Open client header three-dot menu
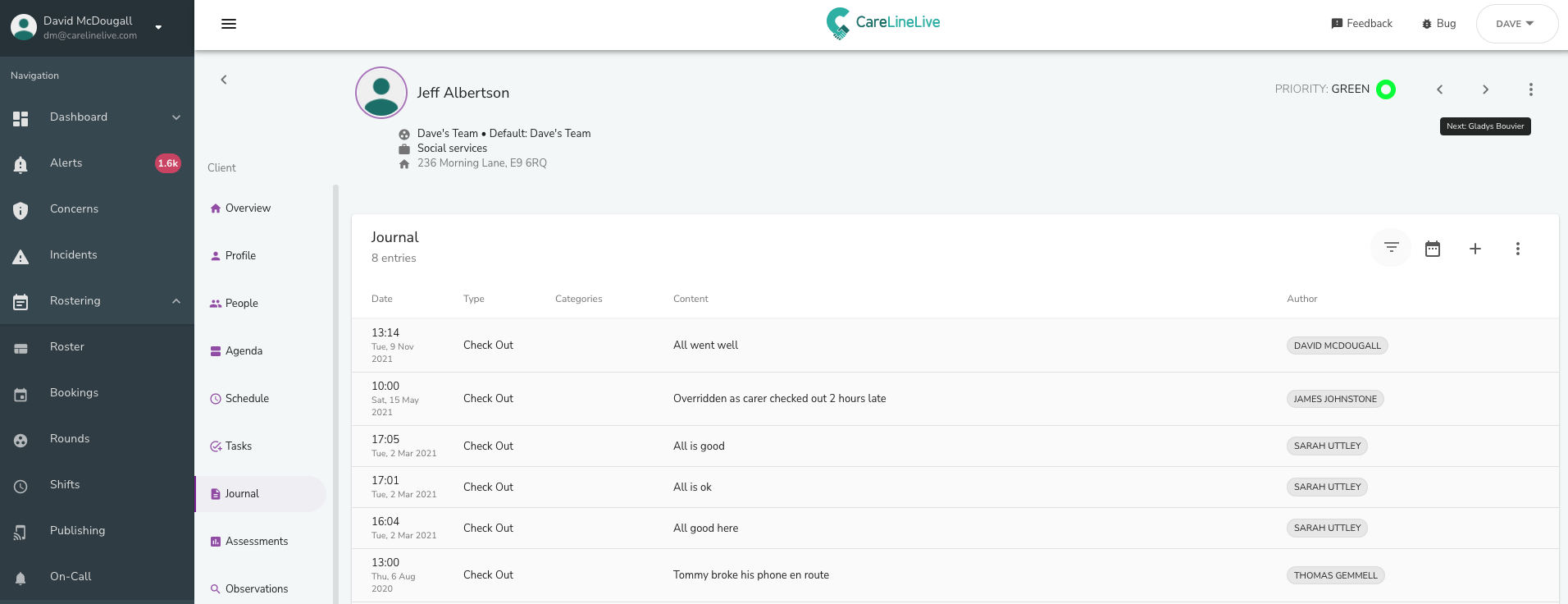The image size is (1568, 604). coord(1531,89)
